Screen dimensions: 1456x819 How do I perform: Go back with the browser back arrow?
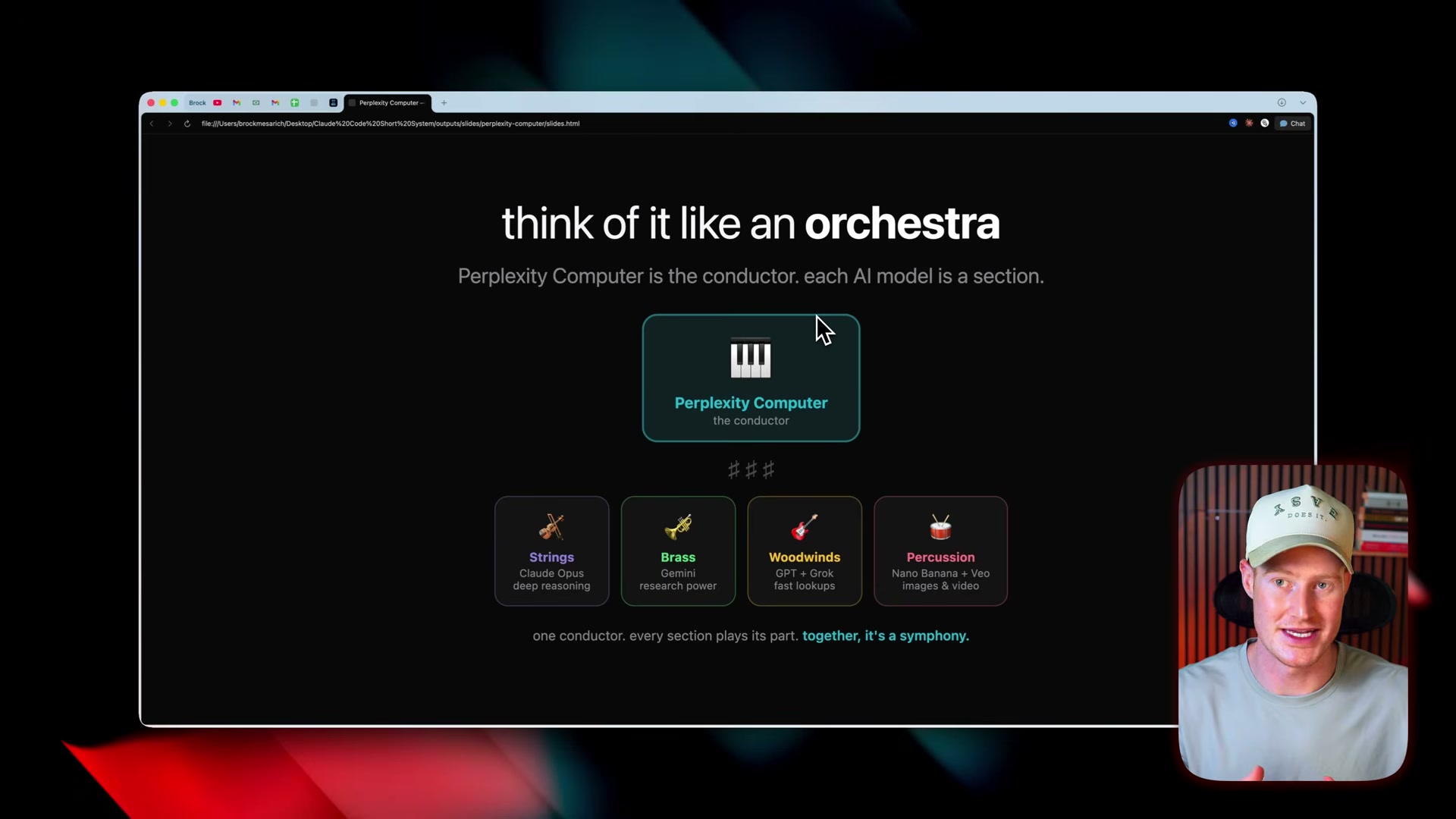pyautogui.click(x=152, y=124)
